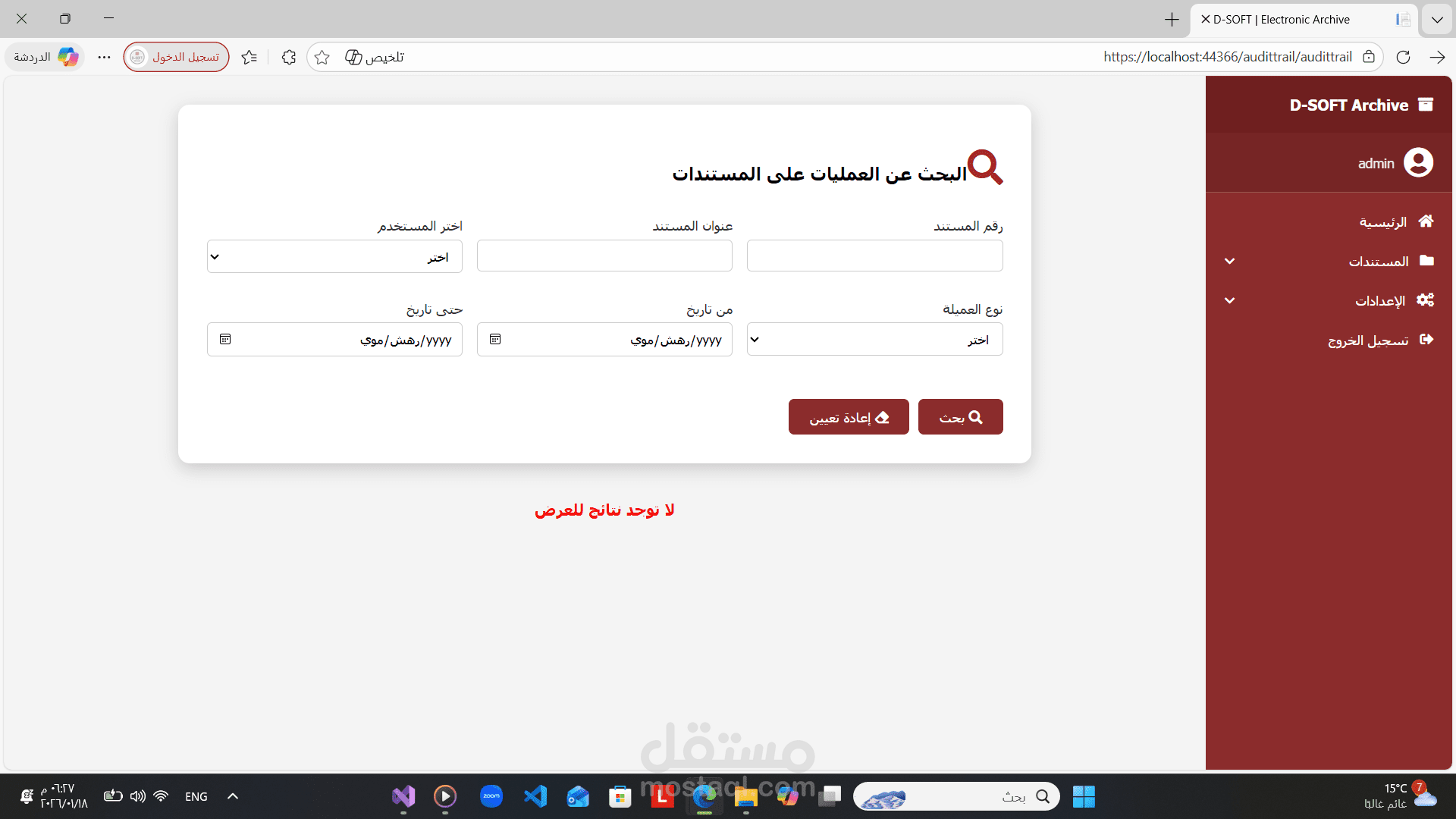Open browser extensions puzzle icon

pyautogui.click(x=288, y=57)
